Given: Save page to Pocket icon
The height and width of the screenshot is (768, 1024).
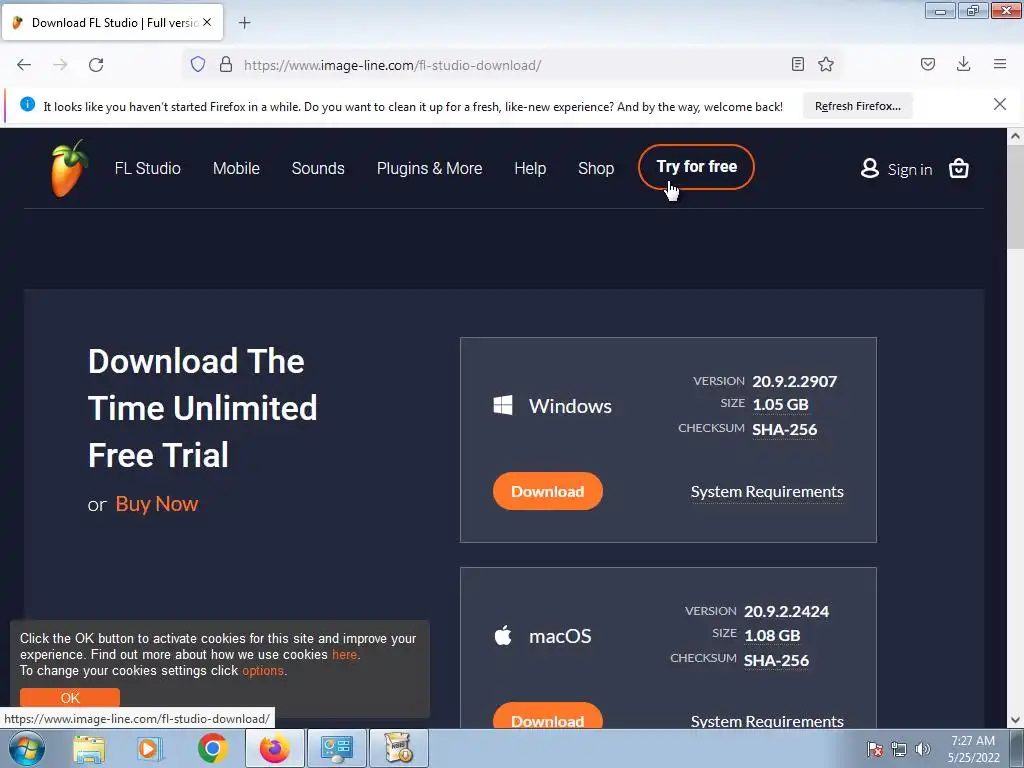Looking at the screenshot, I should [x=928, y=64].
